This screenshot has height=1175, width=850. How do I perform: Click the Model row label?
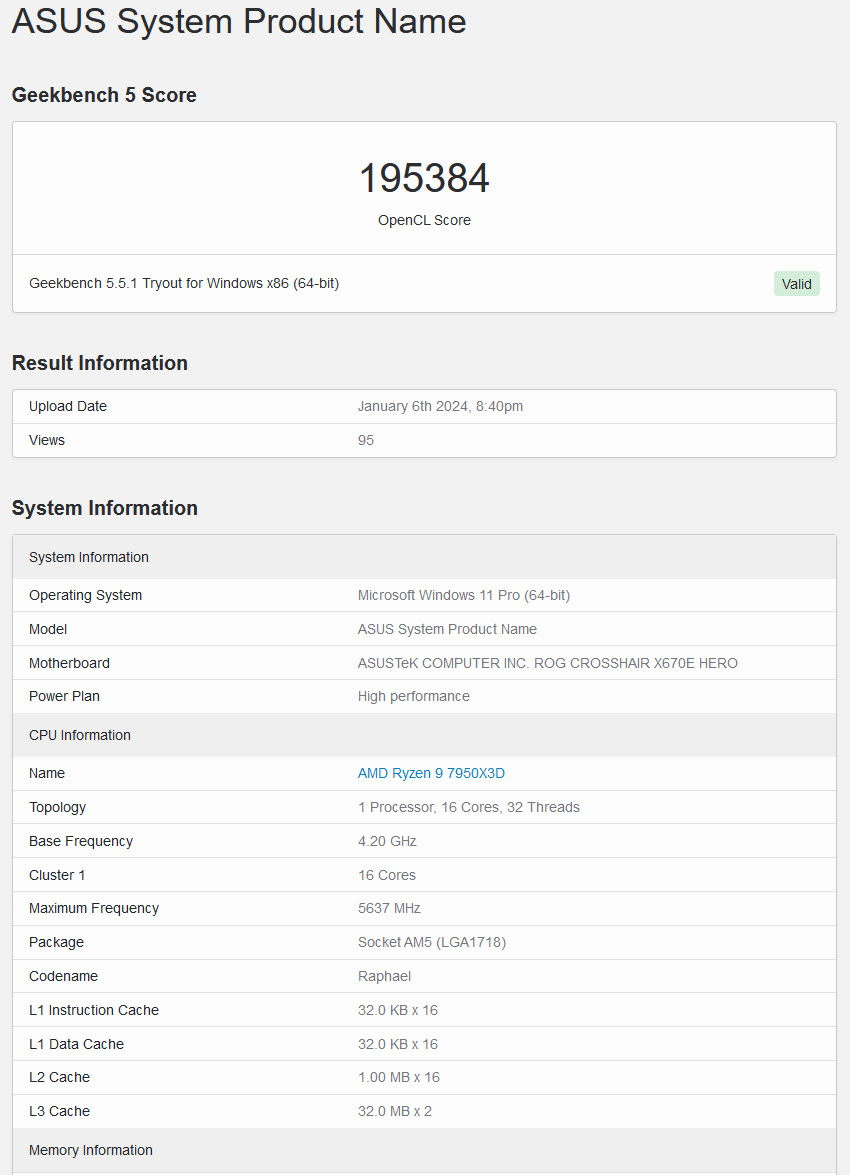click(48, 629)
